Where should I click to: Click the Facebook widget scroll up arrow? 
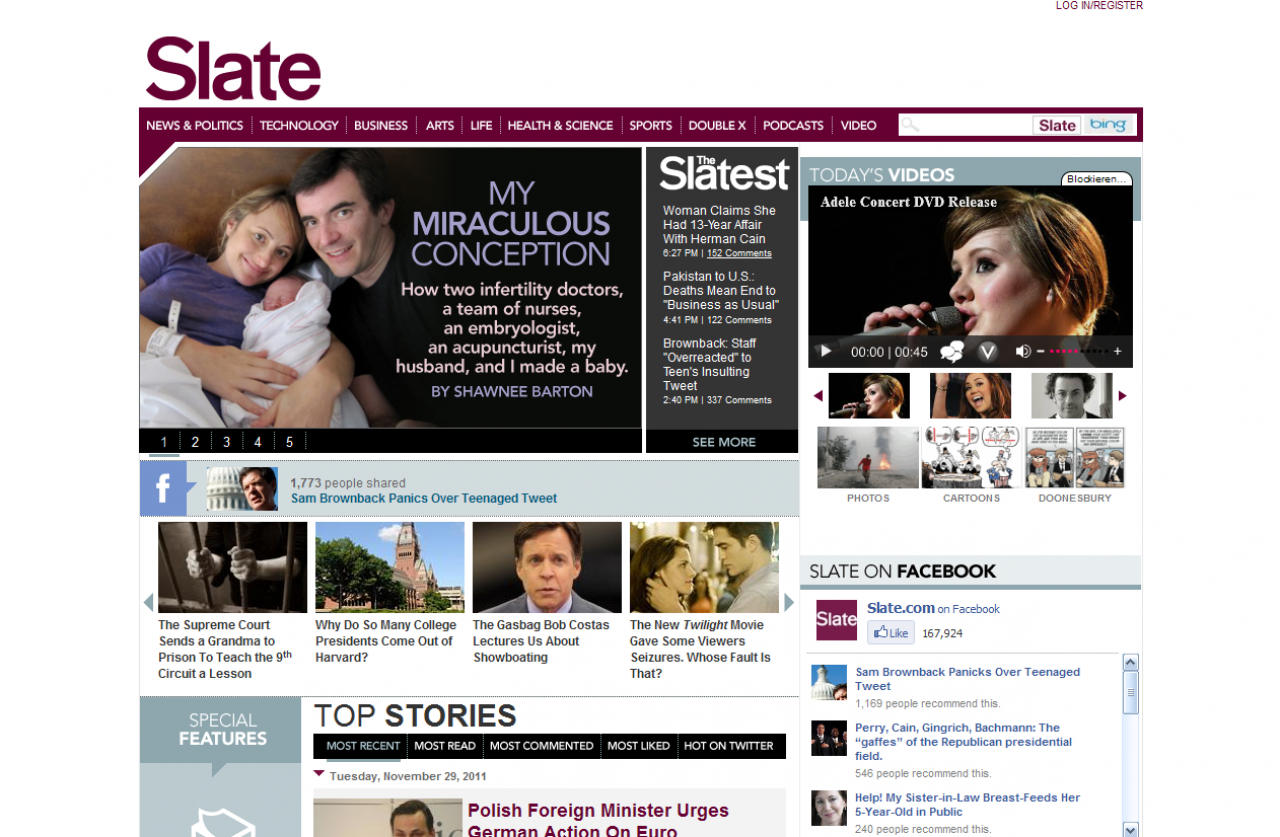click(x=1131, y=662)
